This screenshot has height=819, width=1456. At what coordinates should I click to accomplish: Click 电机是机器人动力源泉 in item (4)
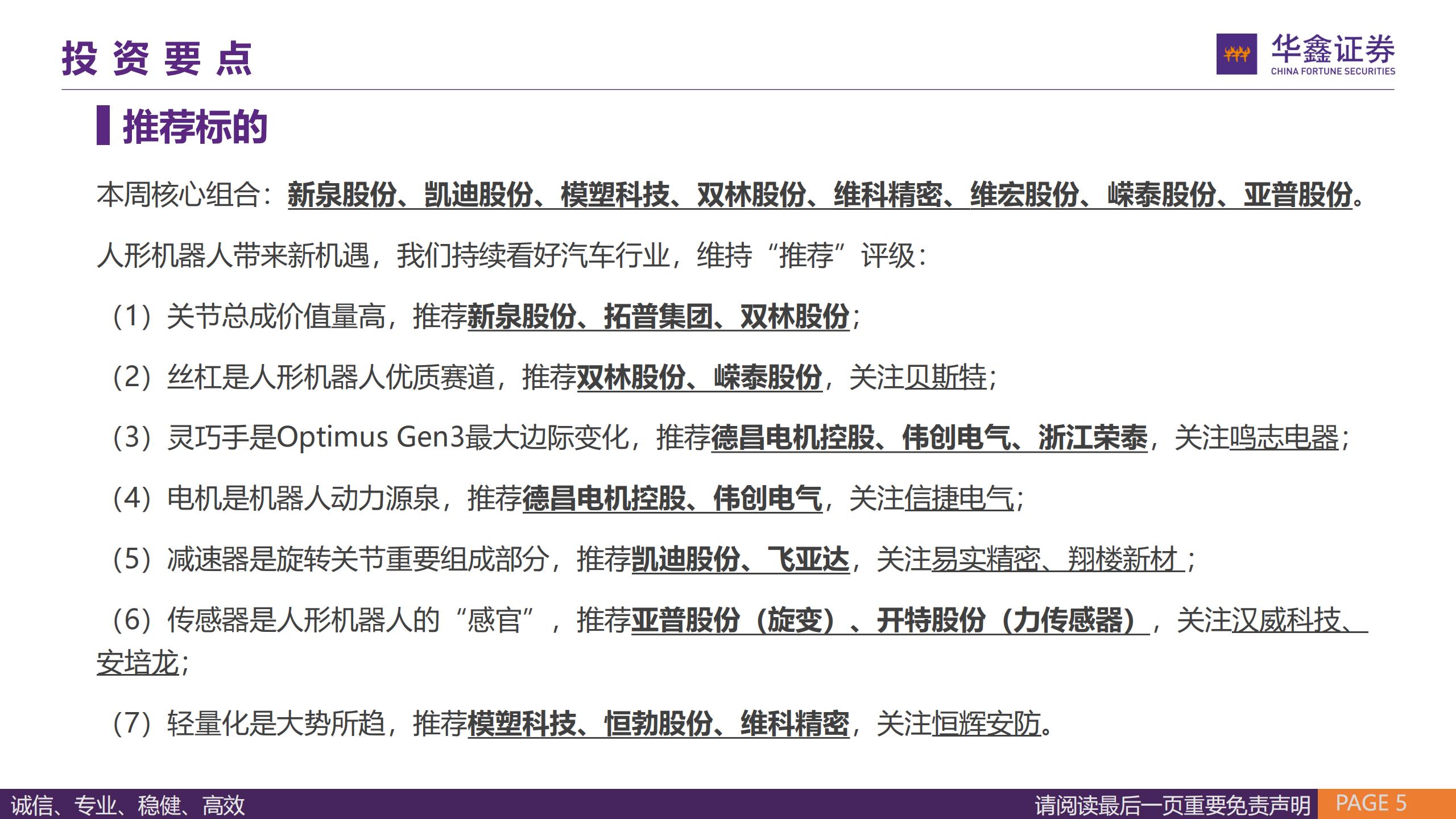tap(303, 498)
